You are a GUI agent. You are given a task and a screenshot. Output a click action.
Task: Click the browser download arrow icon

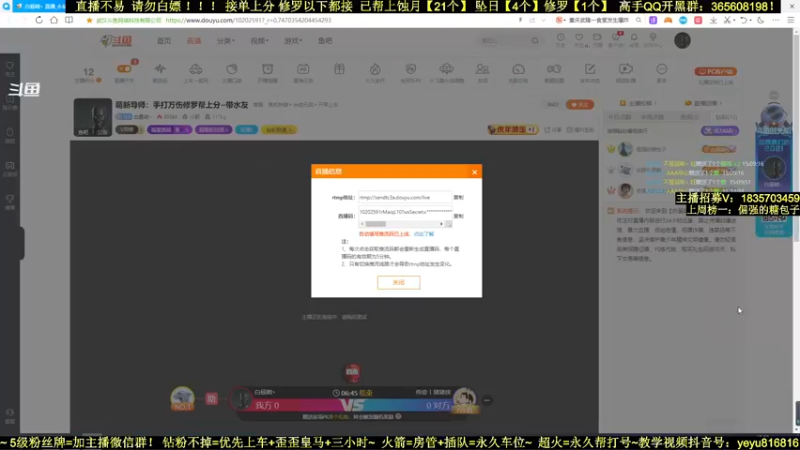coord(713,20)
